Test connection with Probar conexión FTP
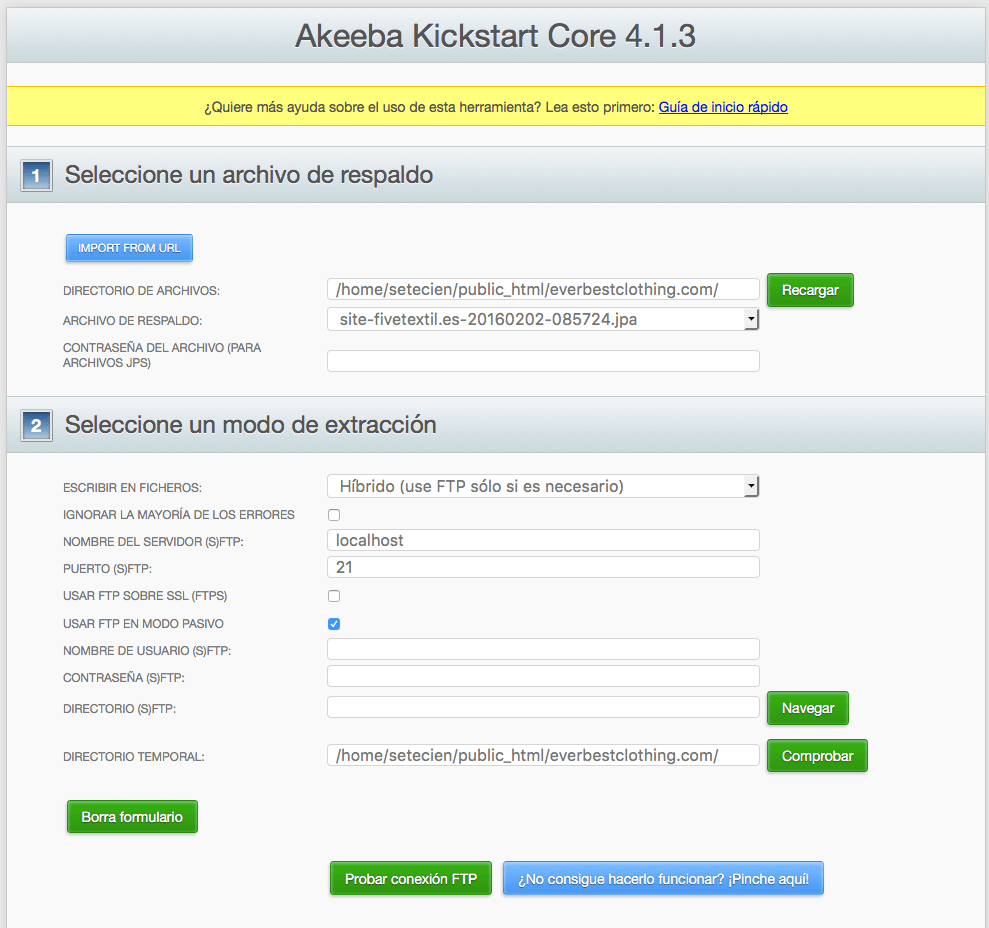This screenshot has width=989, height=928. pos(411,879)
